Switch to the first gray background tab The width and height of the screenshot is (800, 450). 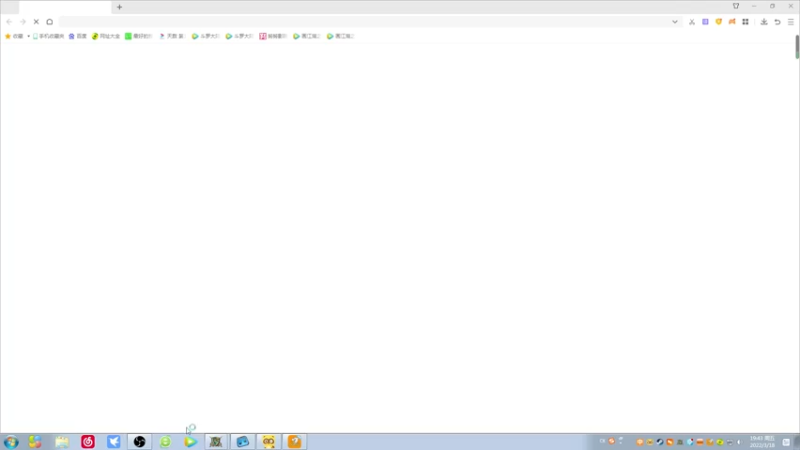(x=10, y=7)
